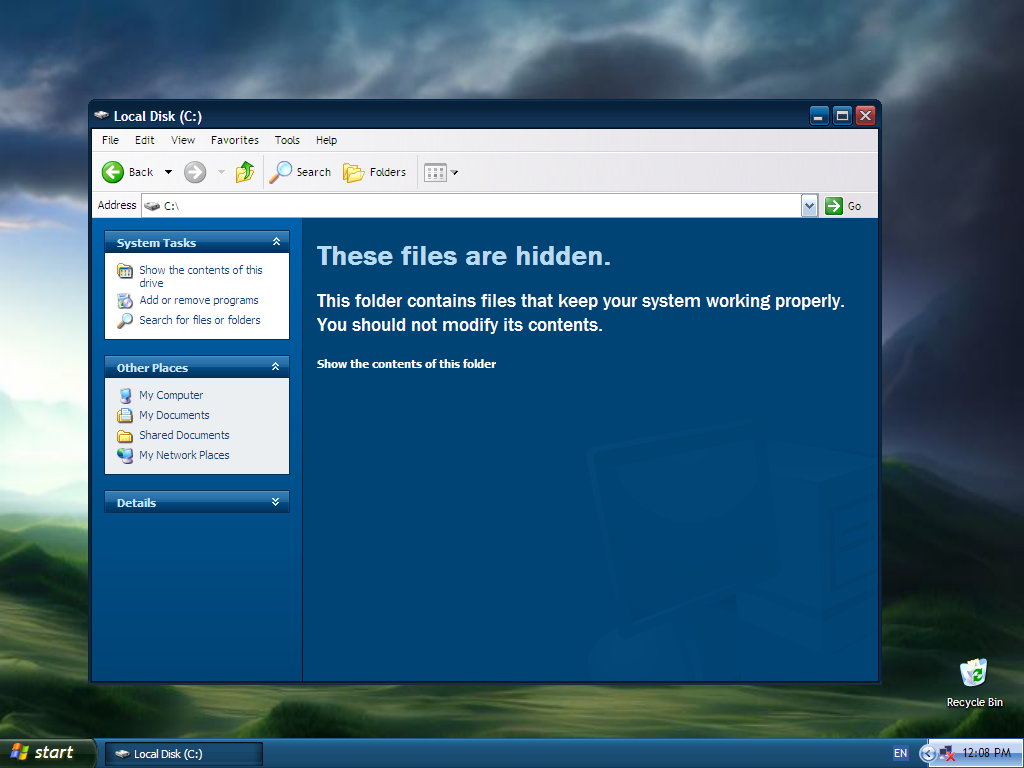
Task: Click the 12:08 PM clock
Action: (986, 753)
